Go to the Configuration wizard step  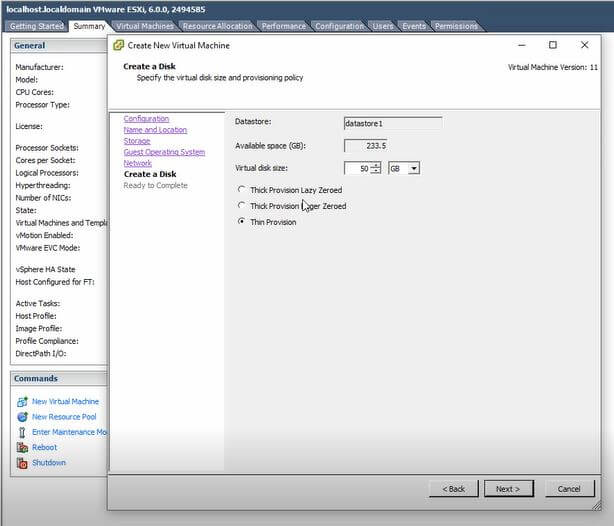(x=146, y=119)
